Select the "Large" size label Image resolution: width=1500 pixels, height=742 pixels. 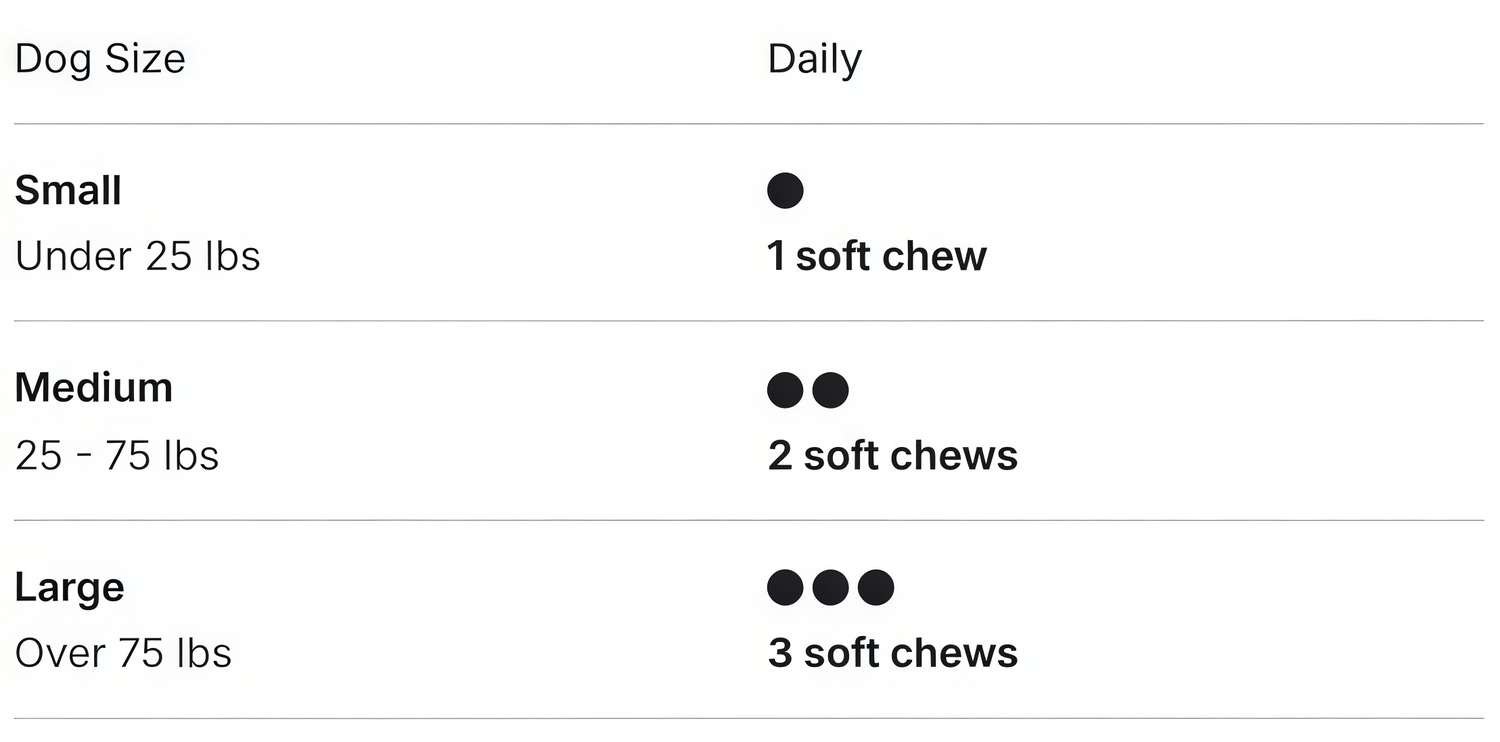[x=70, y=588]
